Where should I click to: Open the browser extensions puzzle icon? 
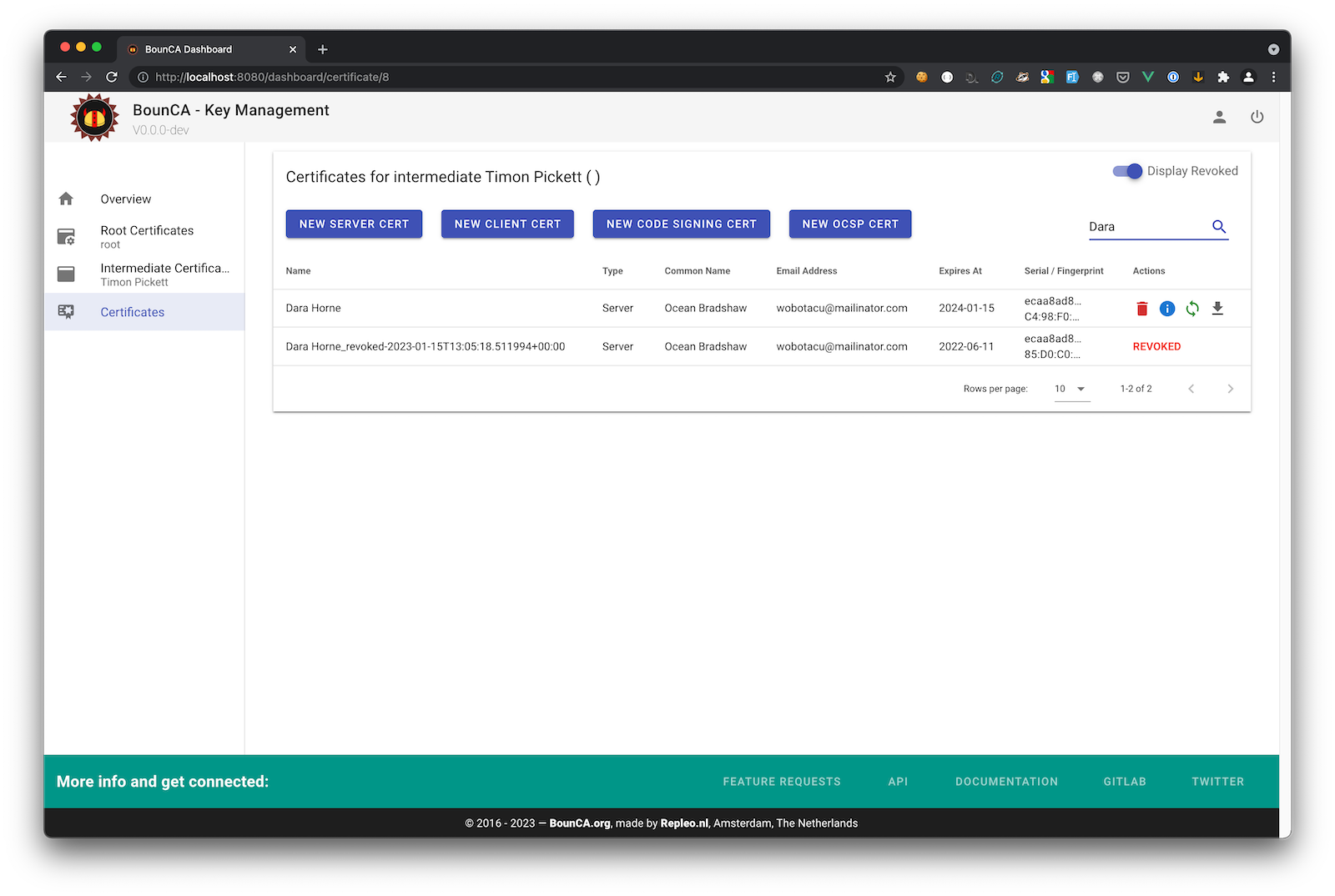pos(1223,77)
